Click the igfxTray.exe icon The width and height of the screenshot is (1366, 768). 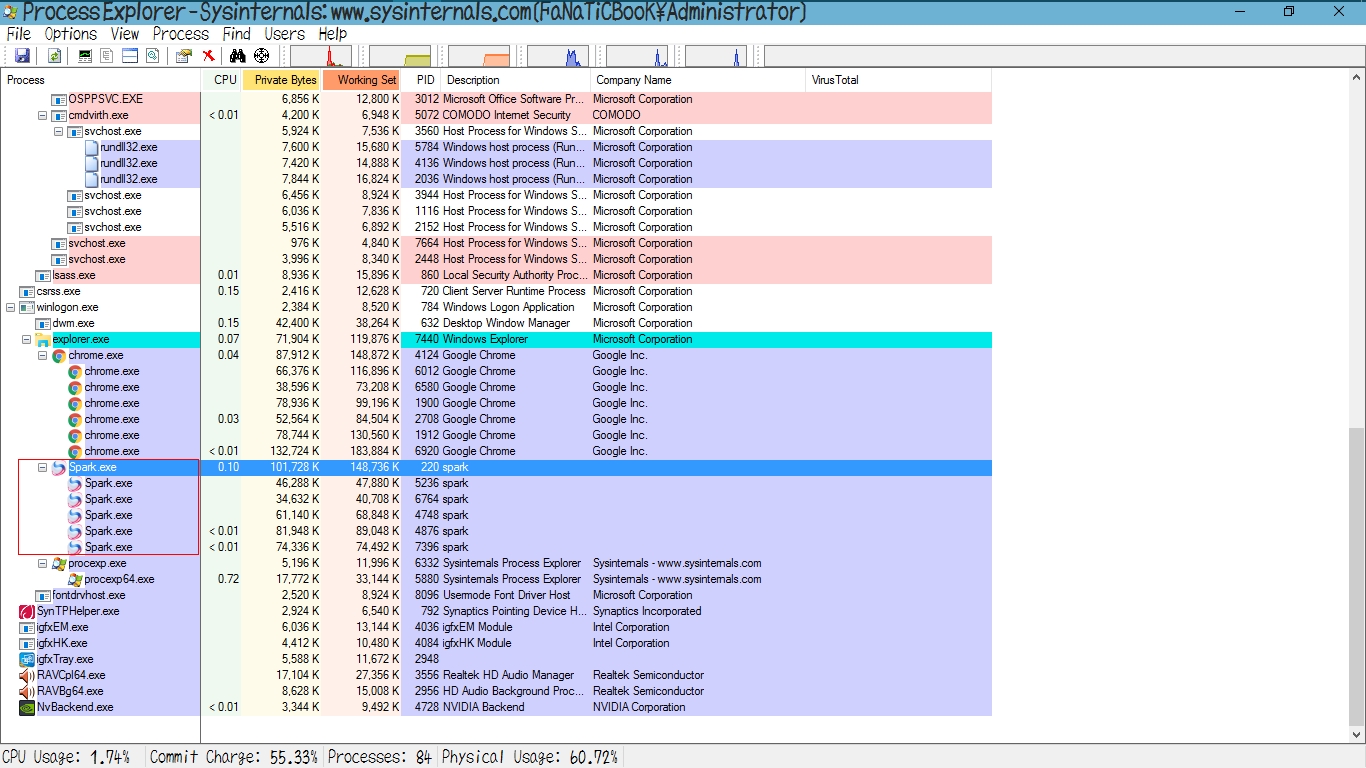[27, 660]
